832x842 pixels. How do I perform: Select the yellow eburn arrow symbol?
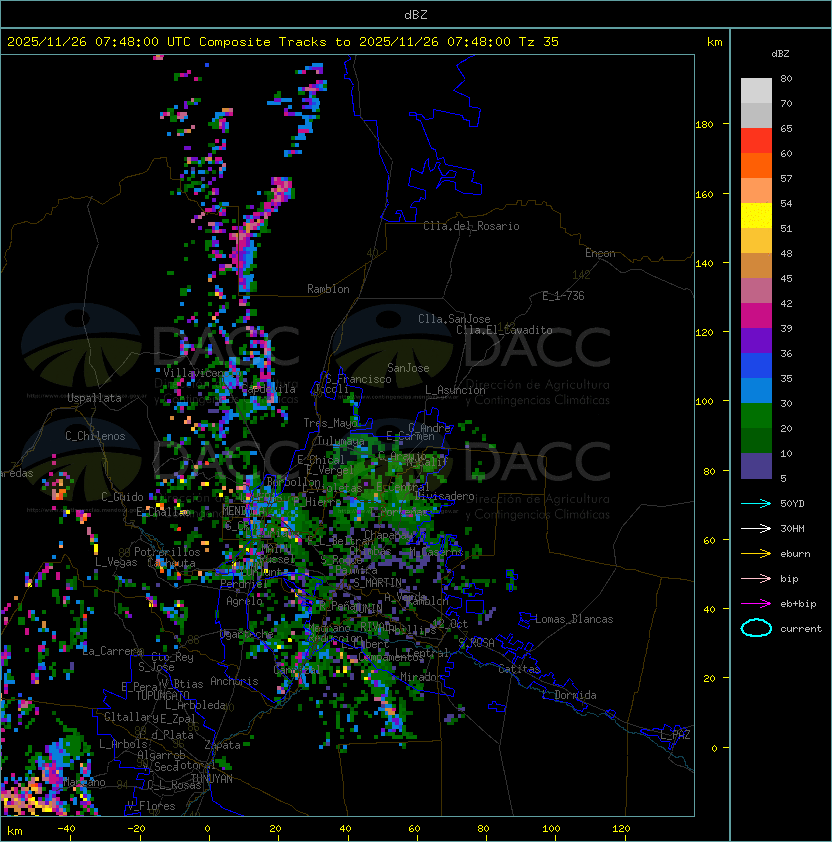(756, 553)
